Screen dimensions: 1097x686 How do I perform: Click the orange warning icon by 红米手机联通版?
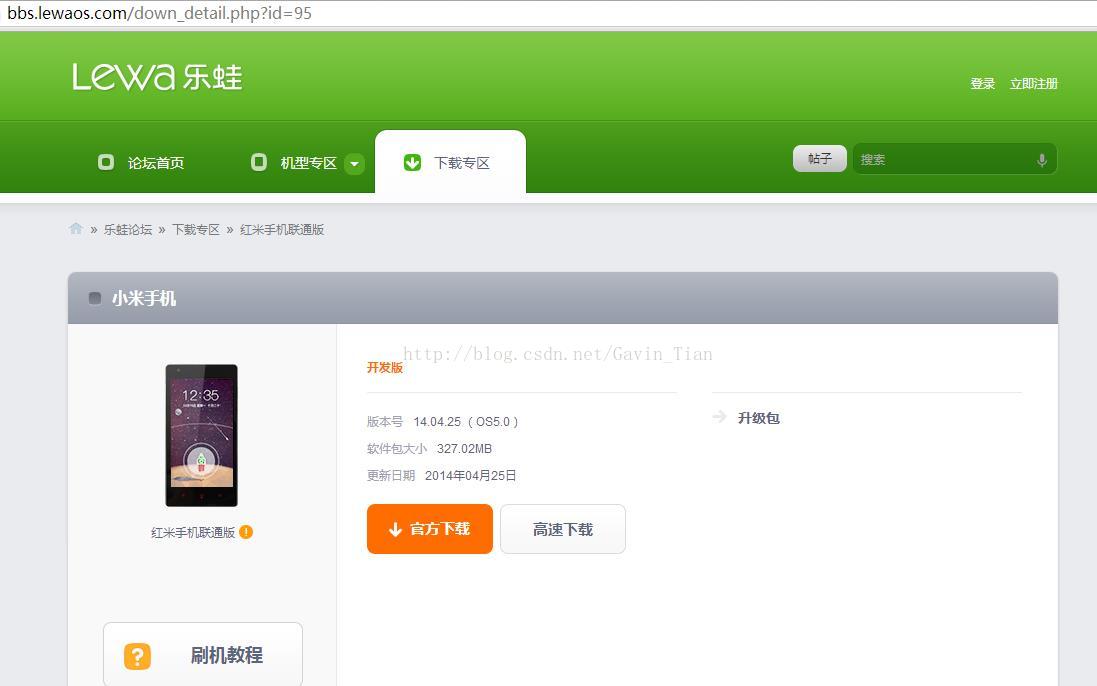(x=246, y=532)
